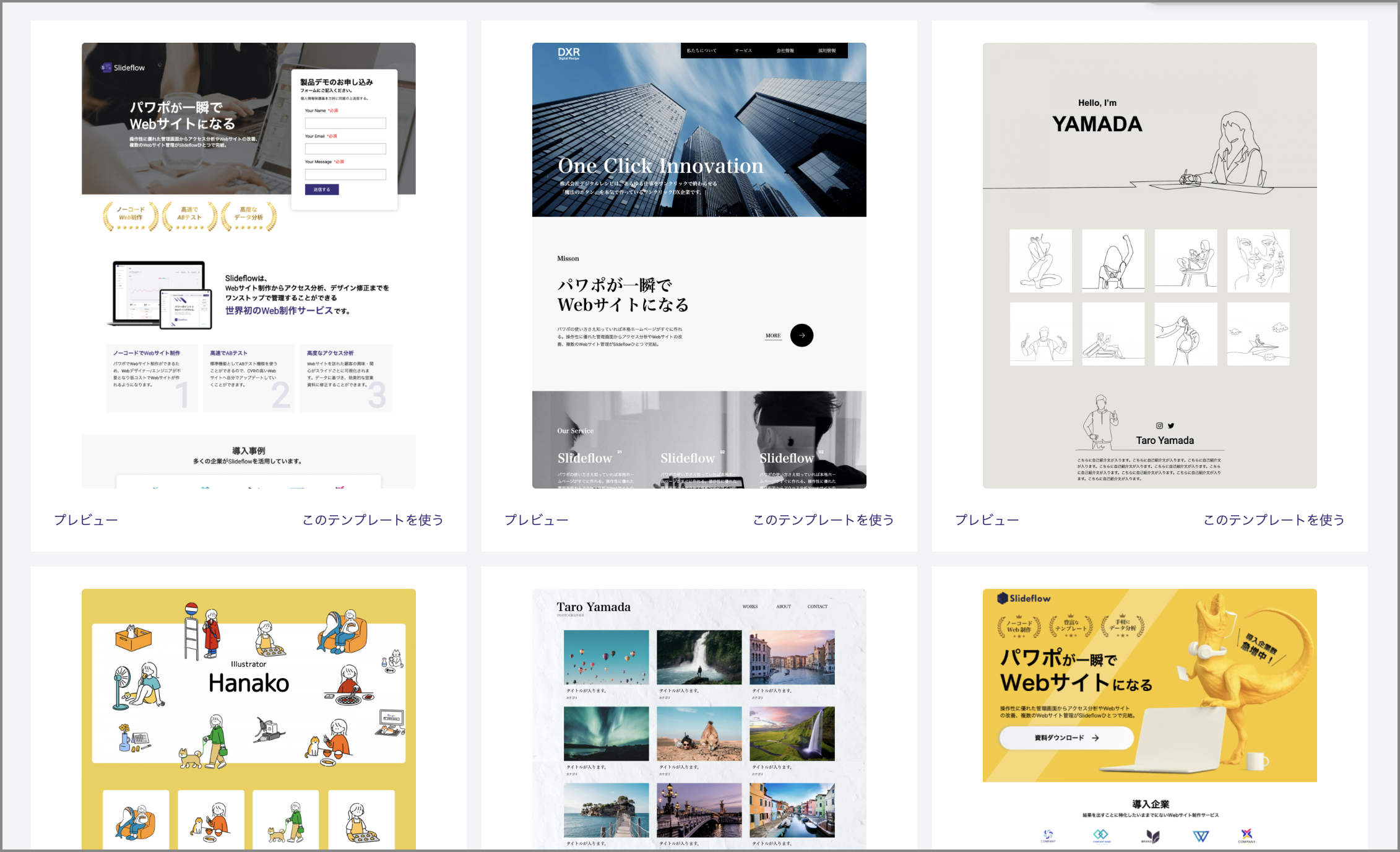Image resolution: width=1400 pixels, height=852 pixels.
Task: Open the DXR skyscraper template thumbnail
Action: click(699, 265)
